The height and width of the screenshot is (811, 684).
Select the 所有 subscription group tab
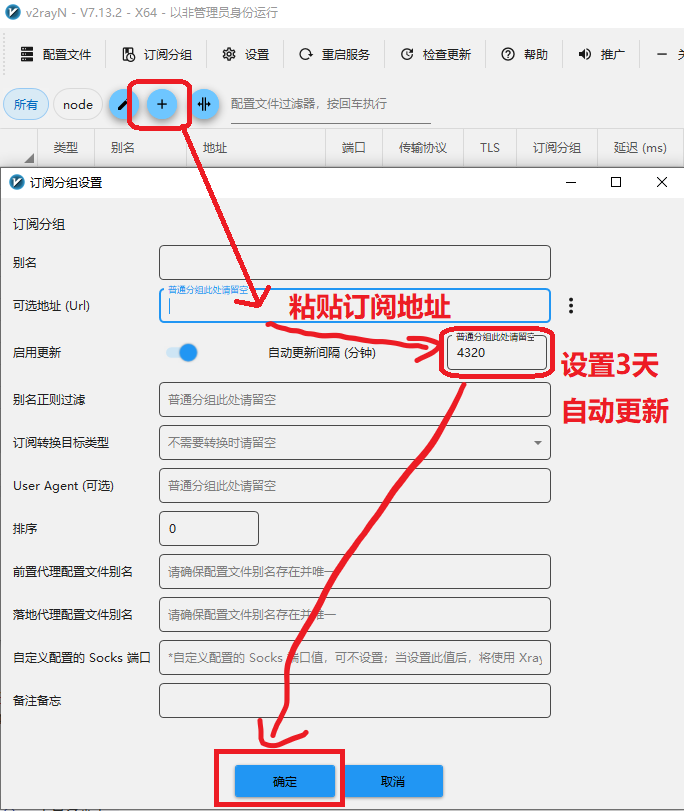[26, 104]
